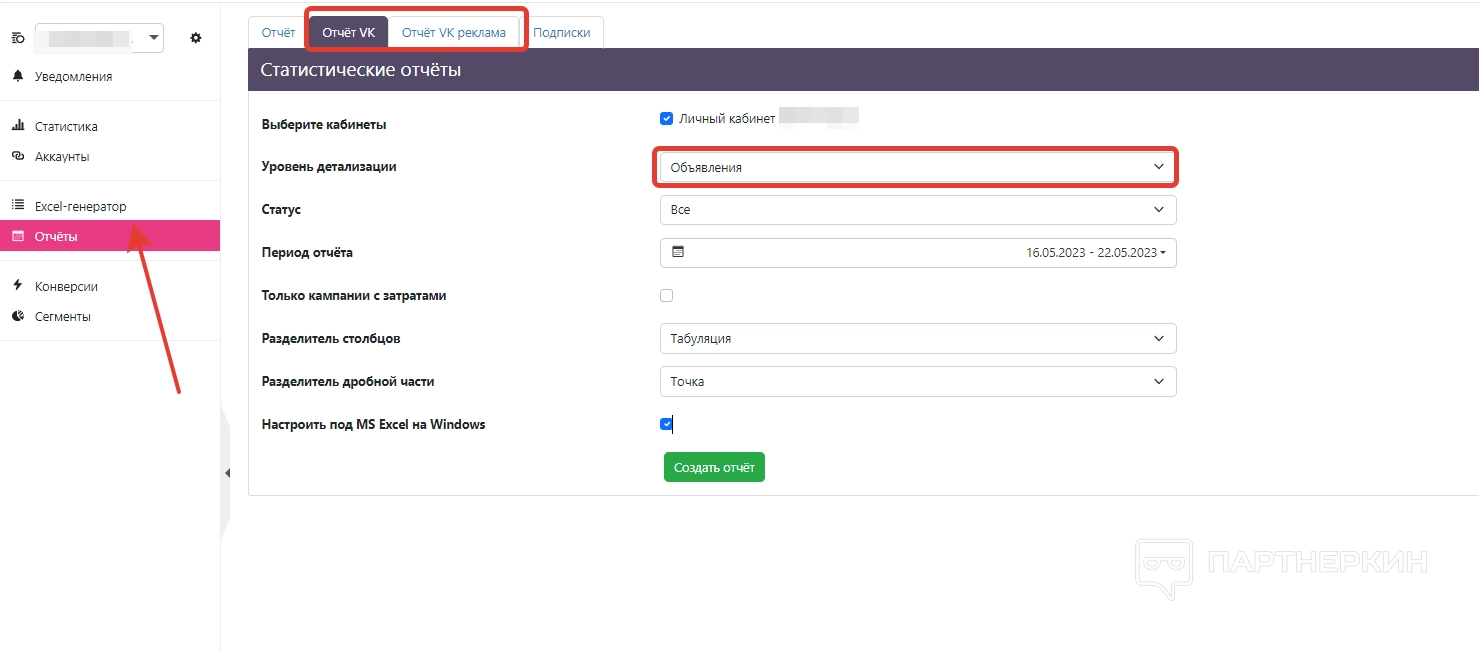Toggle the Настроить под MS Excel checkbox

point(667,424)
